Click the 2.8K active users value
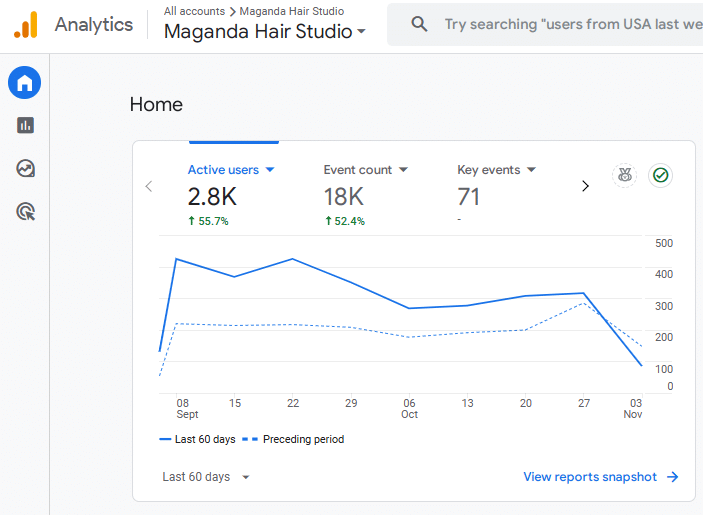 pos(212,197)
